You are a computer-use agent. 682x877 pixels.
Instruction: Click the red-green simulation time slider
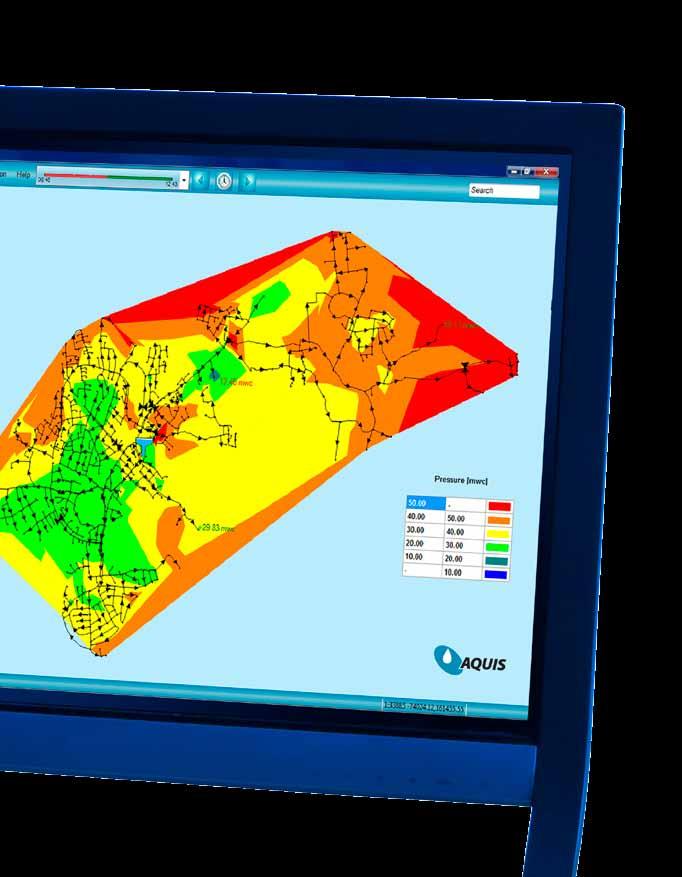pos(108,177)
